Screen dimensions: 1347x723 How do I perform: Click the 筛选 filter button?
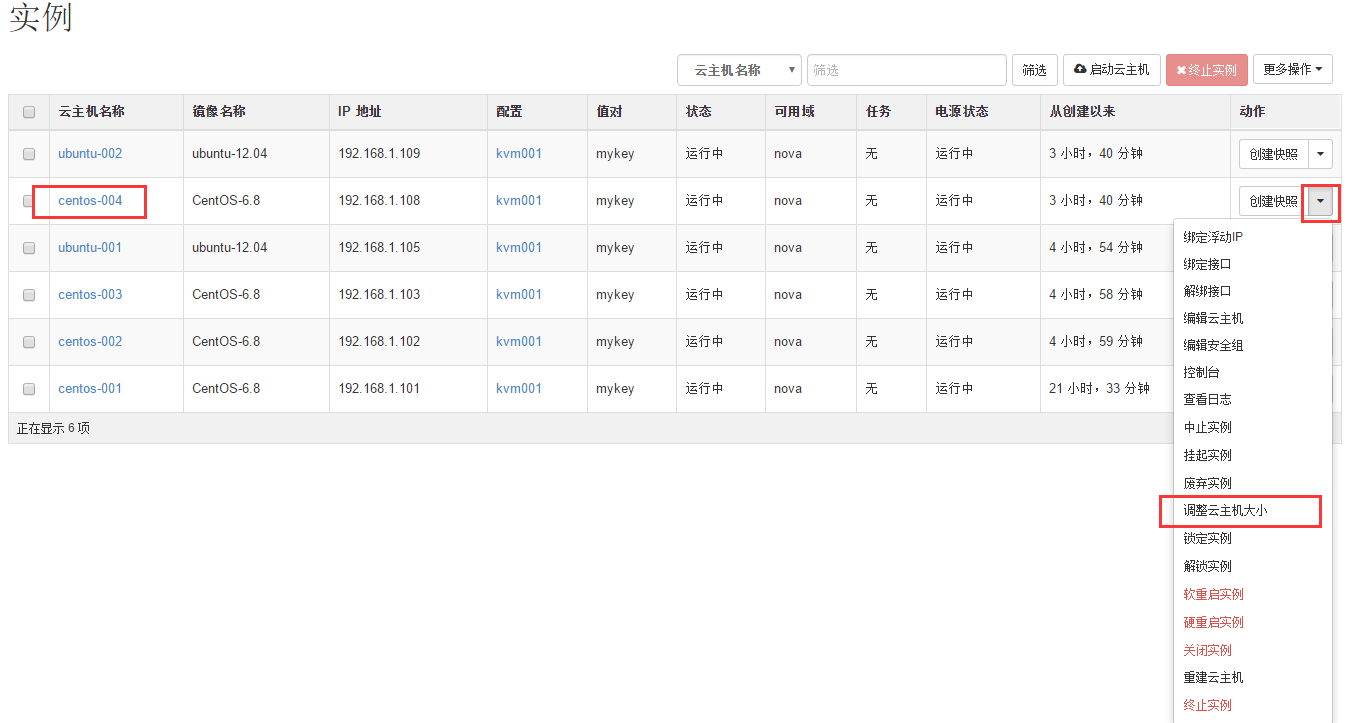1035,70
